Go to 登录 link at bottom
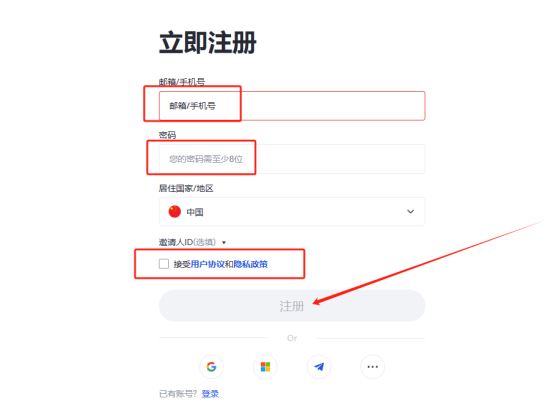553x409 pixels. (x=210, y=394)
